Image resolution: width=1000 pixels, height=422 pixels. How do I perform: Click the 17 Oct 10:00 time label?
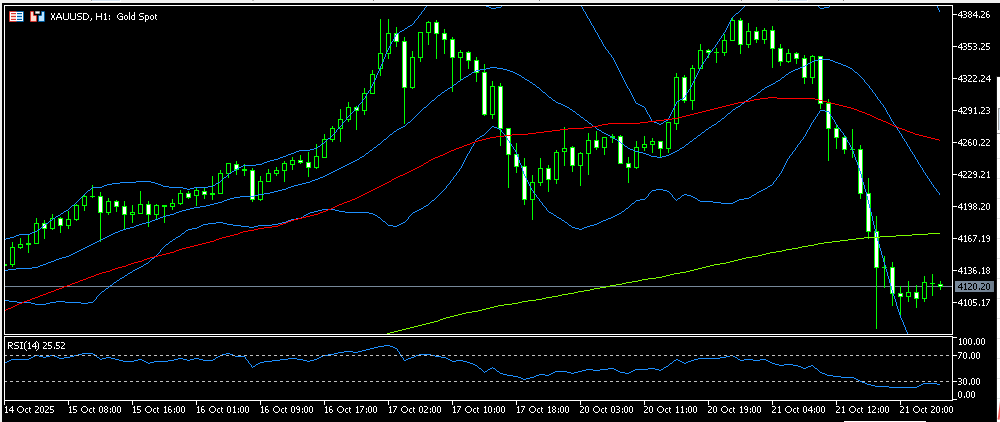click(478, 408)
